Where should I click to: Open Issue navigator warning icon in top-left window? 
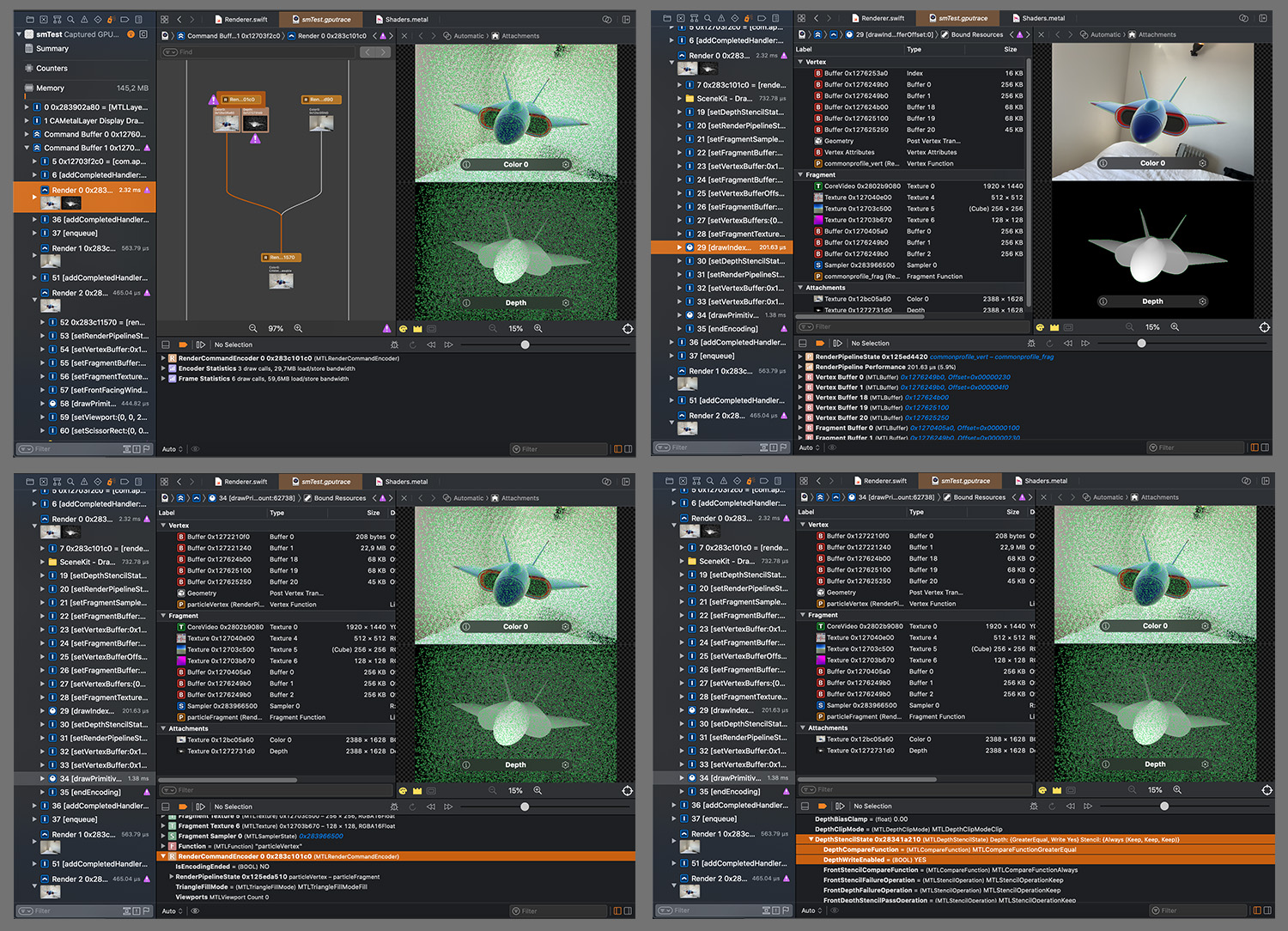(84, 19)
